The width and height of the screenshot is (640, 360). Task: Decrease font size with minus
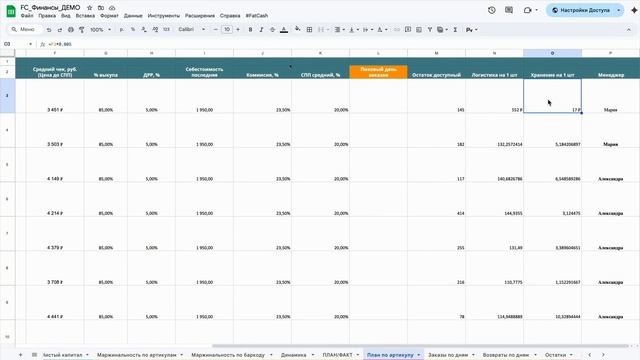(216, 30)
